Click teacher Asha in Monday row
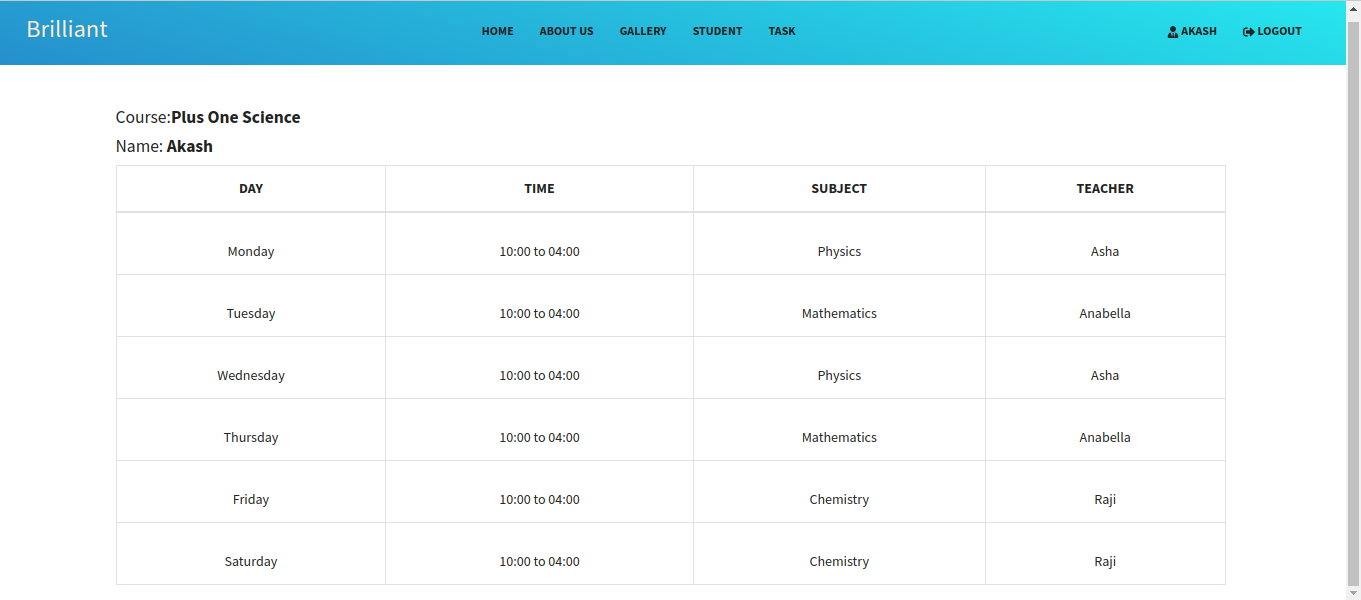This screenshot has width=1361, height=600. coord(1105,251)
